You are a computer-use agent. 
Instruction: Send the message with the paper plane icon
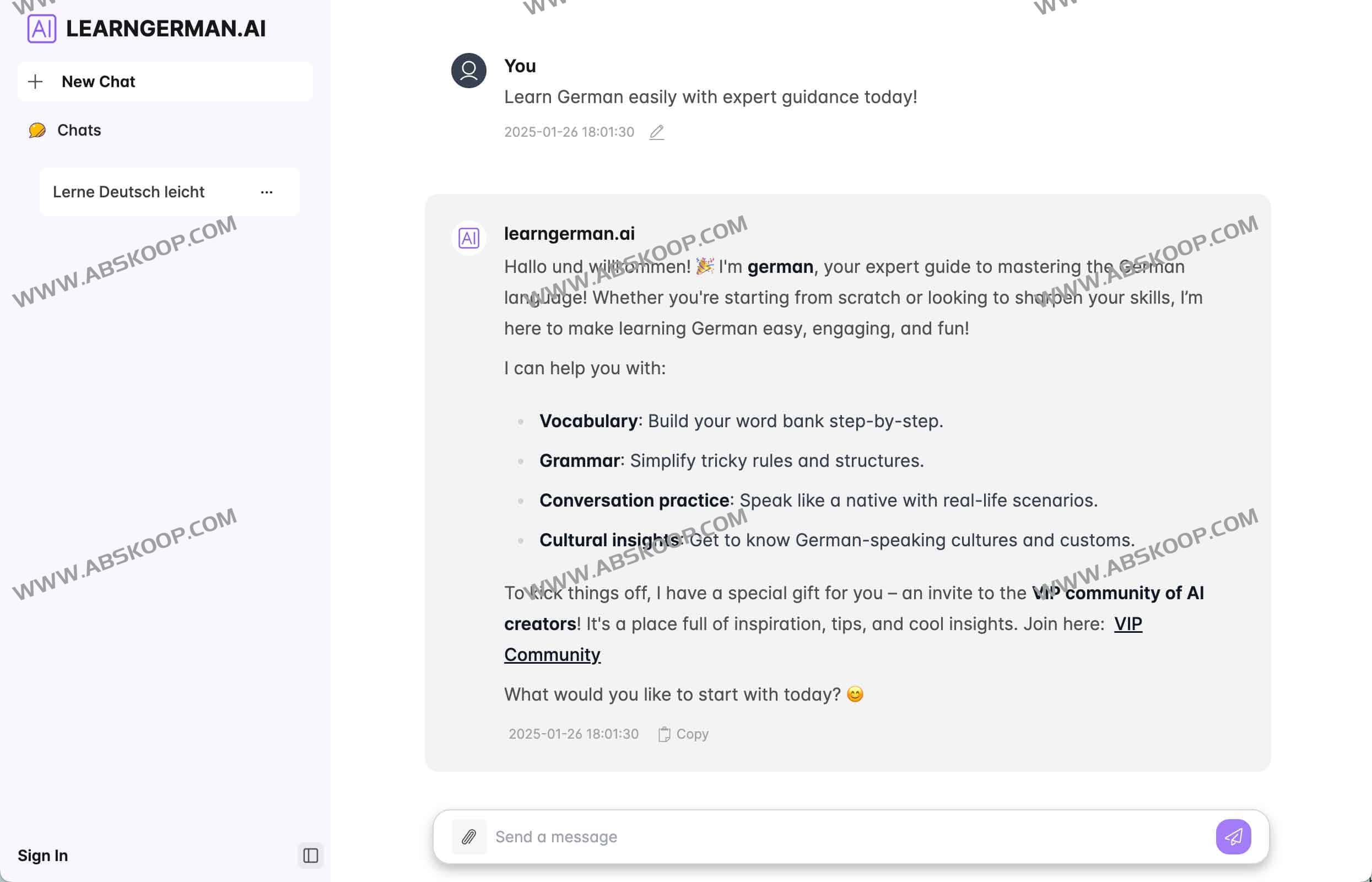click(x=1234, y=836)
